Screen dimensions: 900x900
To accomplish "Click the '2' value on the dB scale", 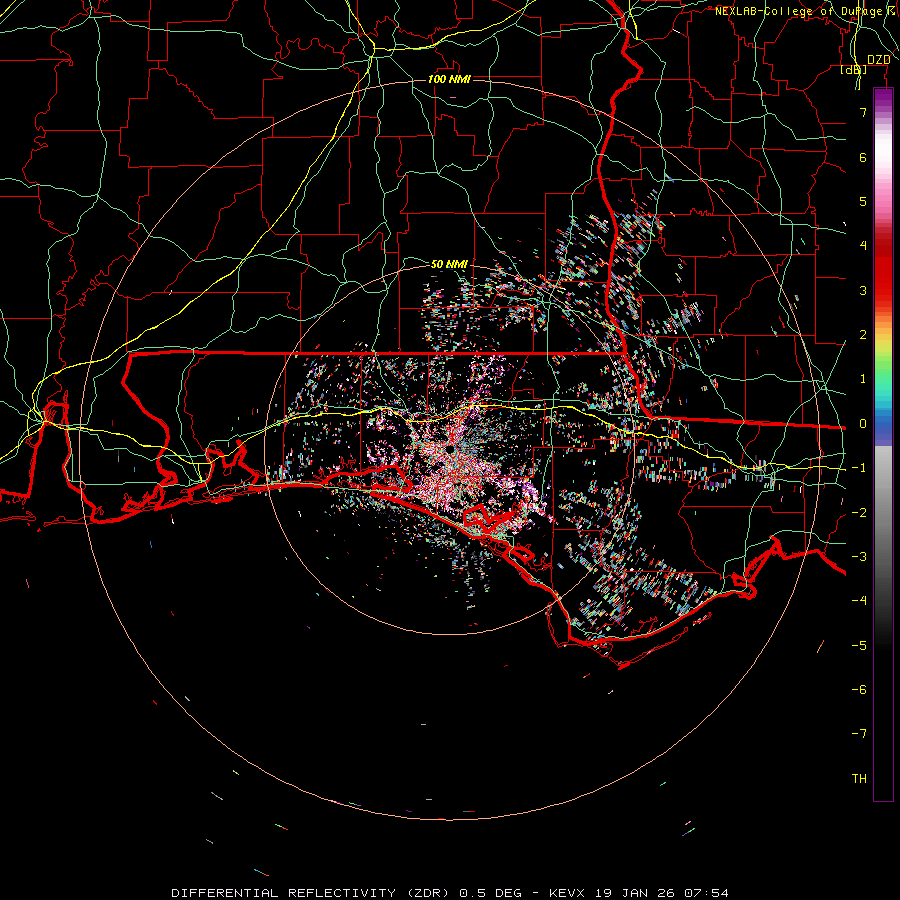I will click(863, 335).
